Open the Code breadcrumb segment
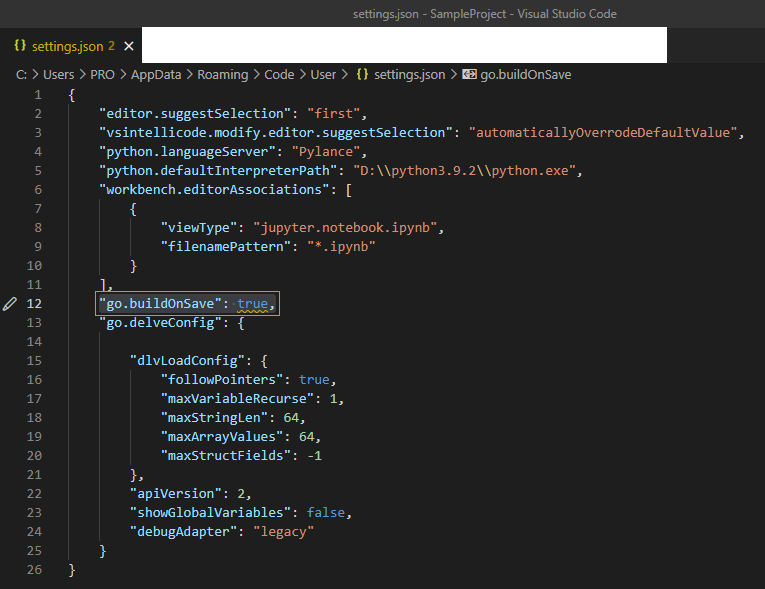This screenshot has width=765, height=589. coord(279,75)
